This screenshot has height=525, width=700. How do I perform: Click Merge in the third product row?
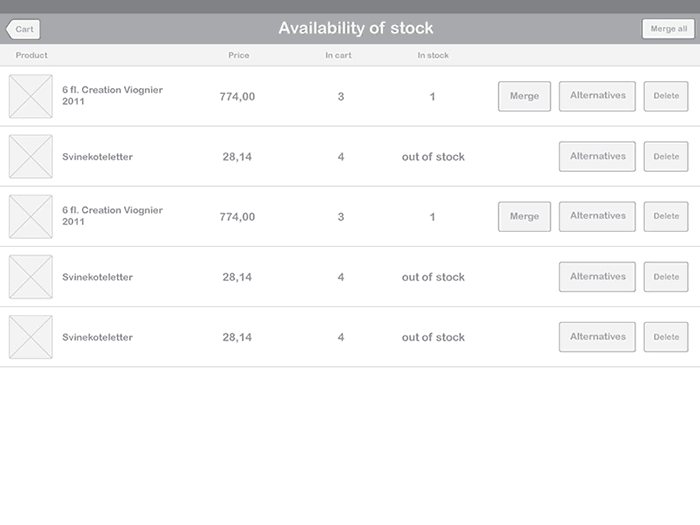(524, 216)
